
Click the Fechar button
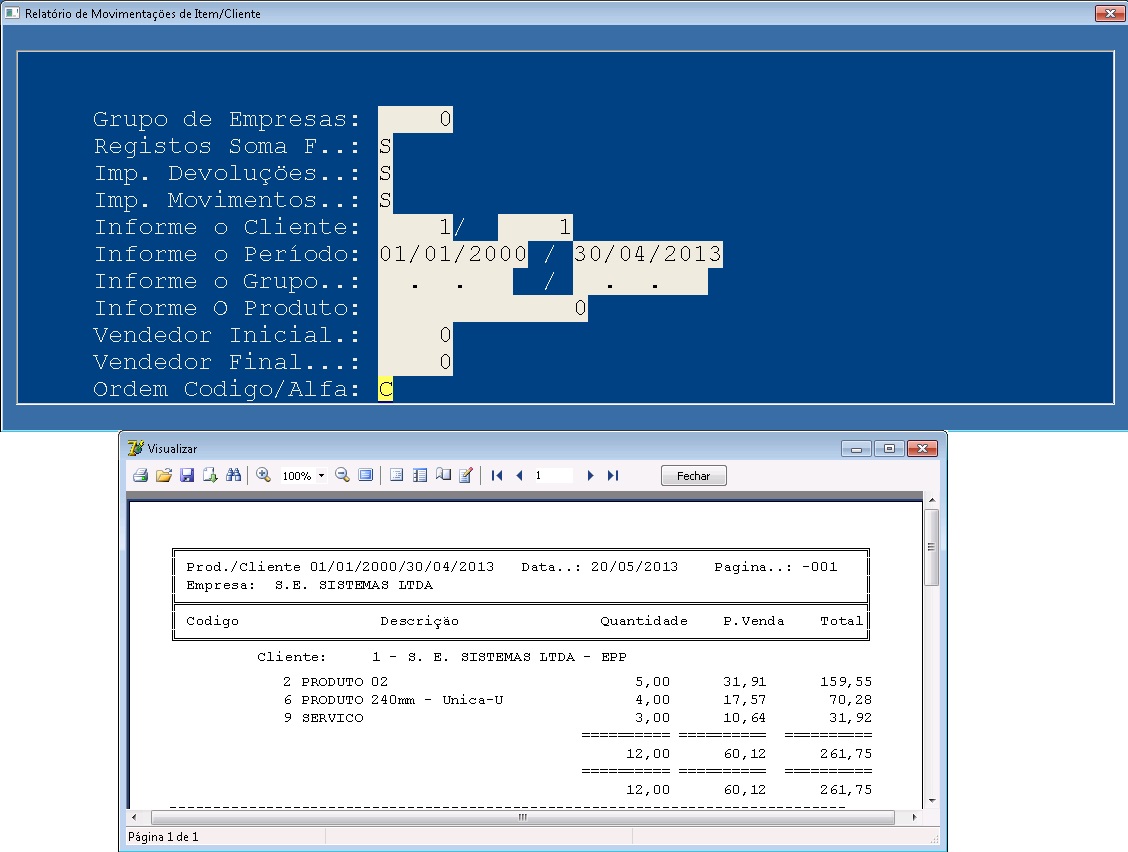[x=693, y=476]
